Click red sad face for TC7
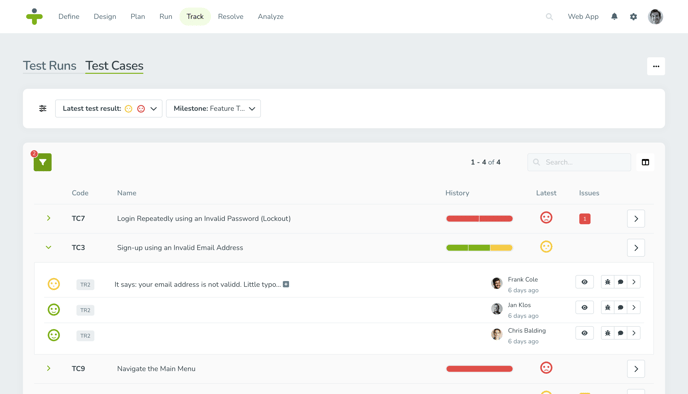Viewport: 688px width, 394px height. (x=546, y=218)
